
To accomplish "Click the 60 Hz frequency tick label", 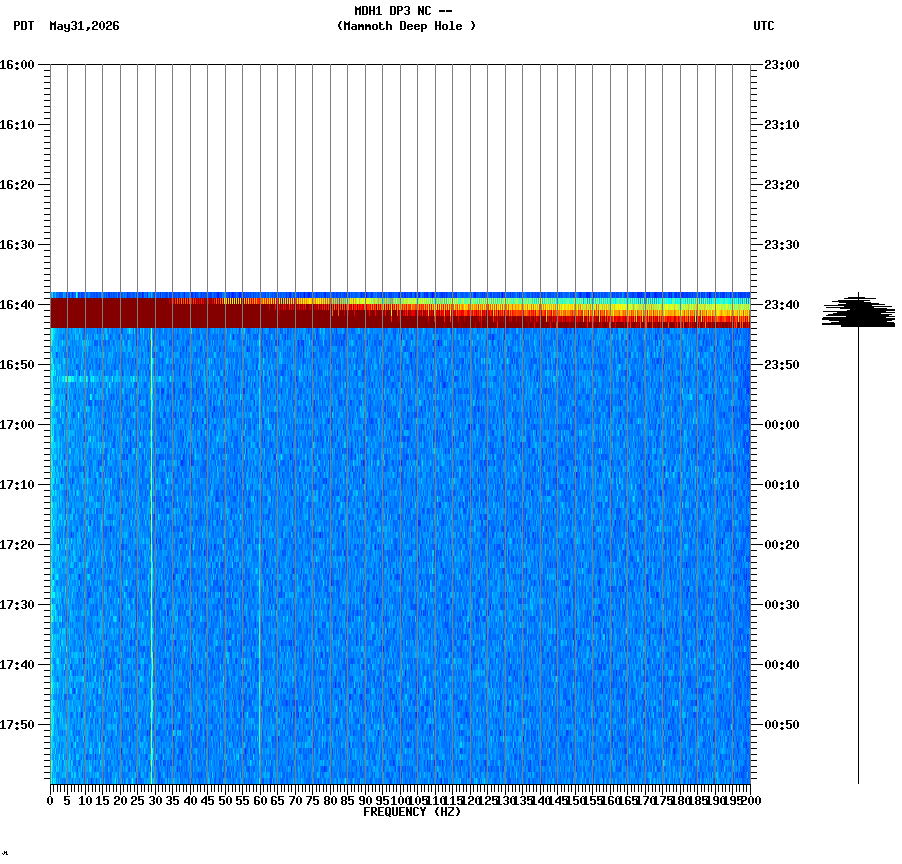I will click(x=260, y=801).
